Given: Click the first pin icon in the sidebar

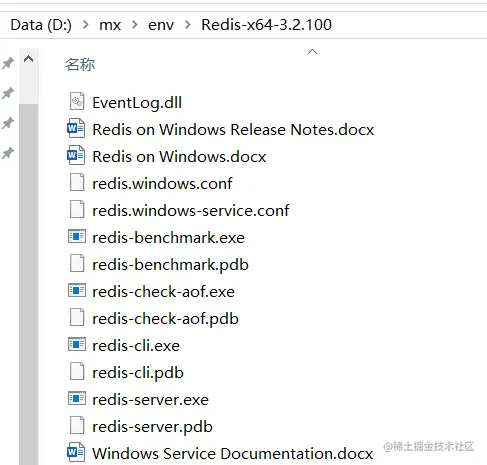Looking at the screenshot, I should coord(8,63).
